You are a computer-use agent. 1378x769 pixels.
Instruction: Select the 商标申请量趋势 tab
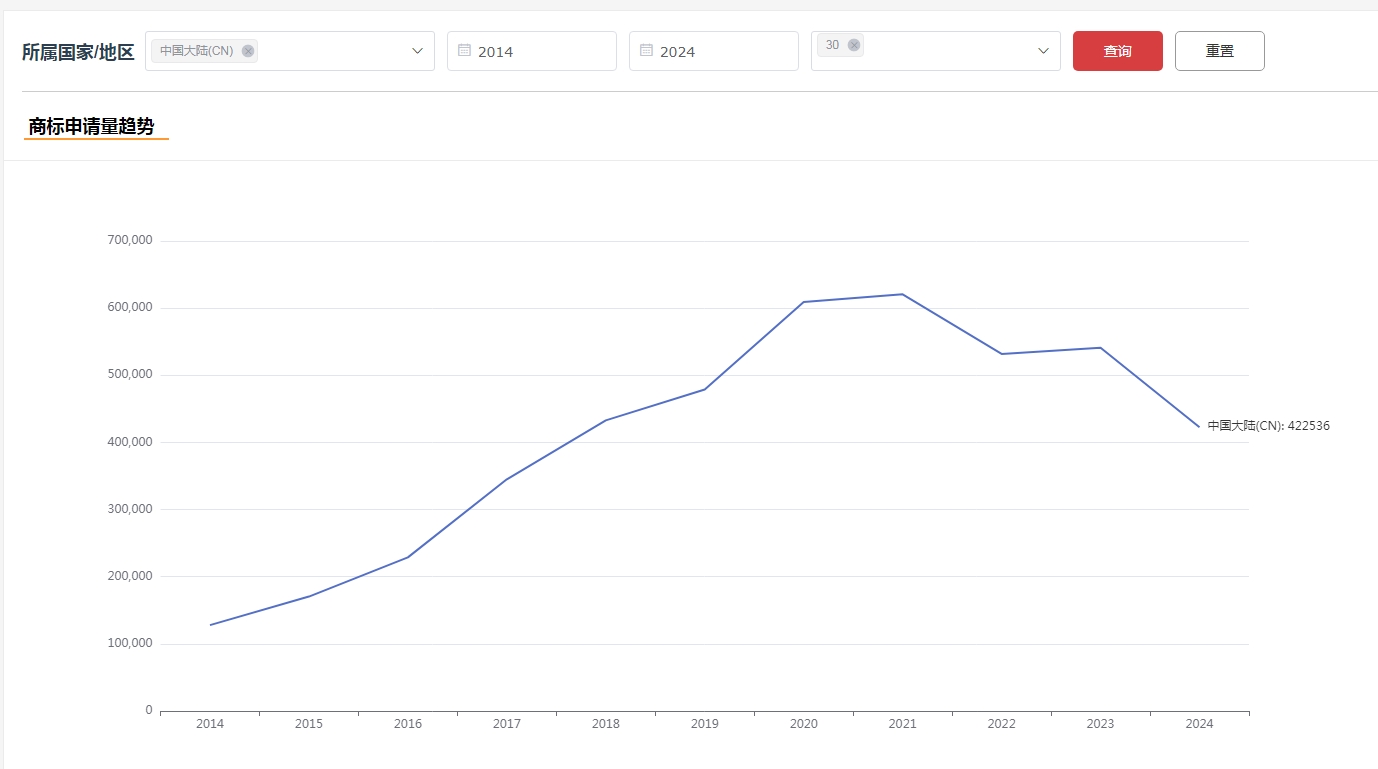tap(92, 126)
